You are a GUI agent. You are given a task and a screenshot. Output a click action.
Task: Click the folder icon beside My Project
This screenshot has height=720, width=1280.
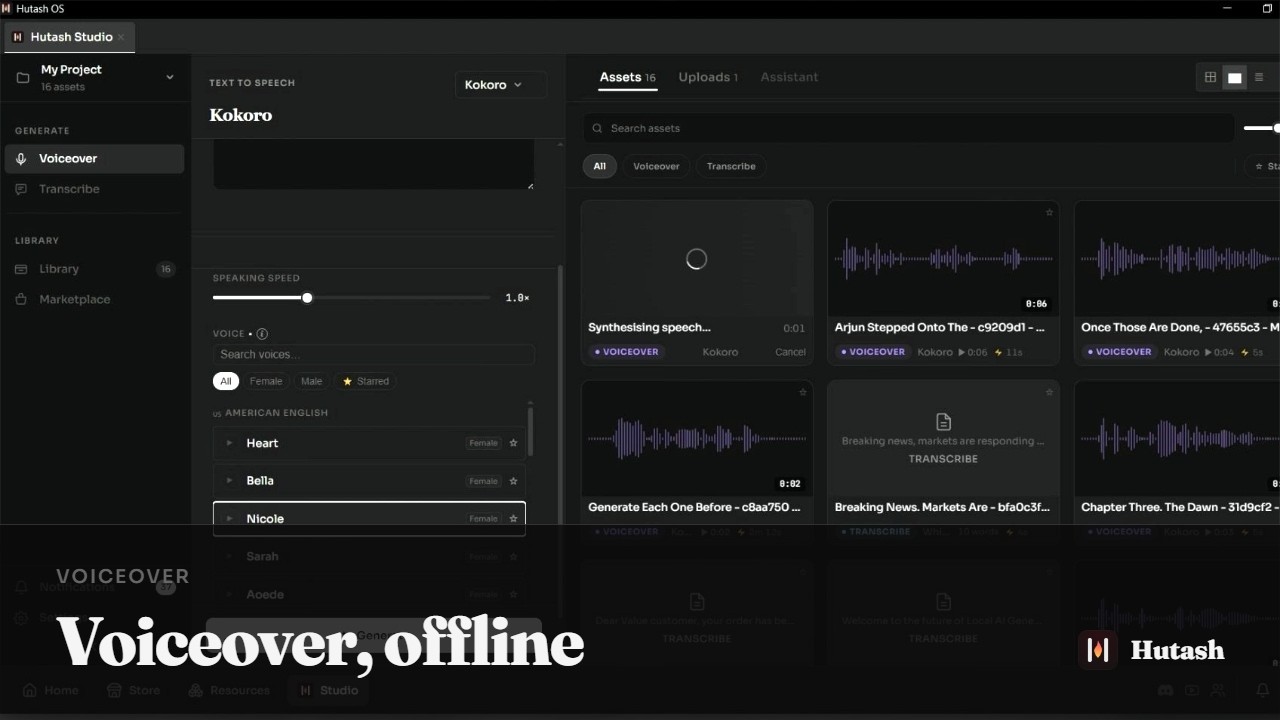point(23,77)
